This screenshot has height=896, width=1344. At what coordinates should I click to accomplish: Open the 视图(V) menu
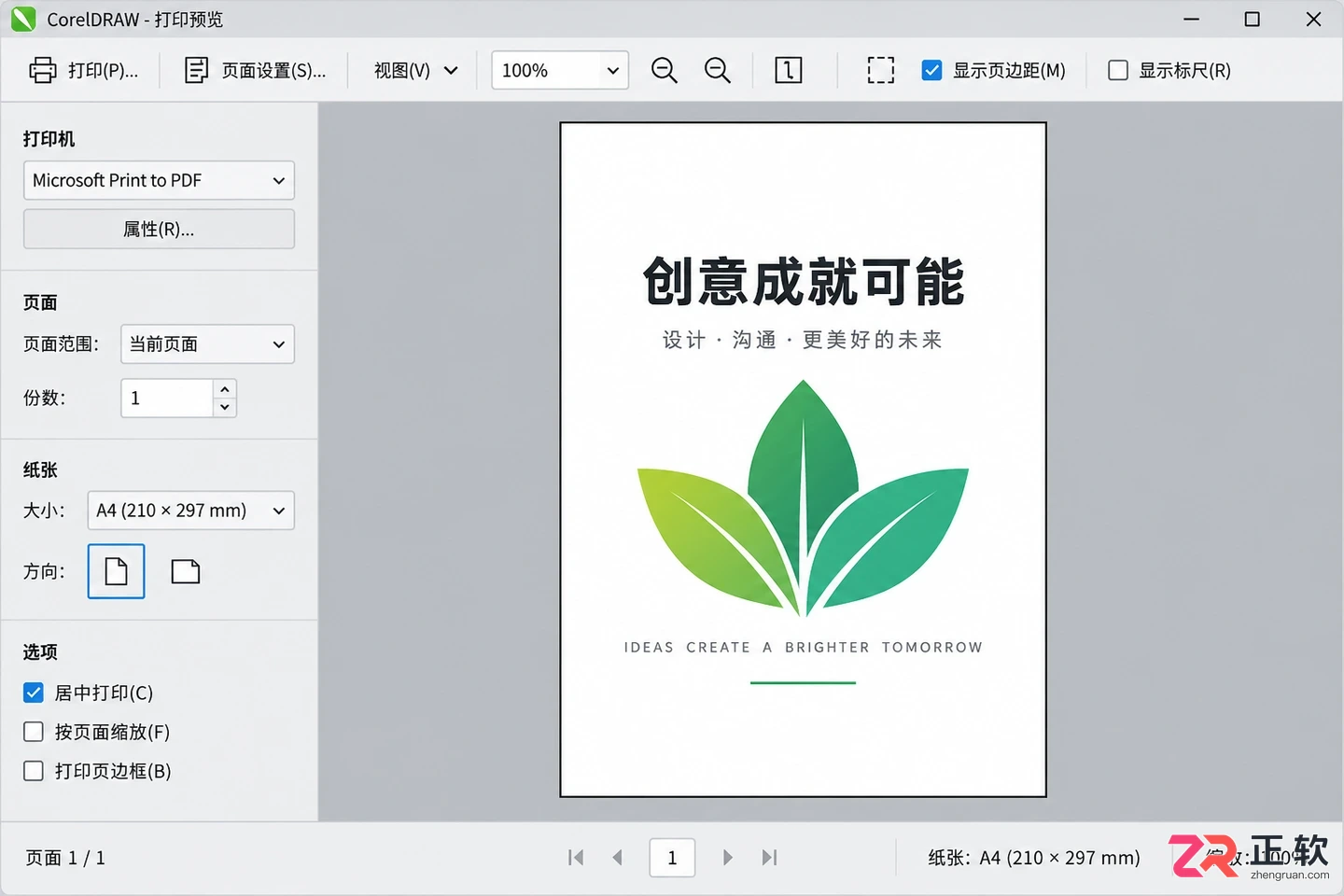coord(415,70)
